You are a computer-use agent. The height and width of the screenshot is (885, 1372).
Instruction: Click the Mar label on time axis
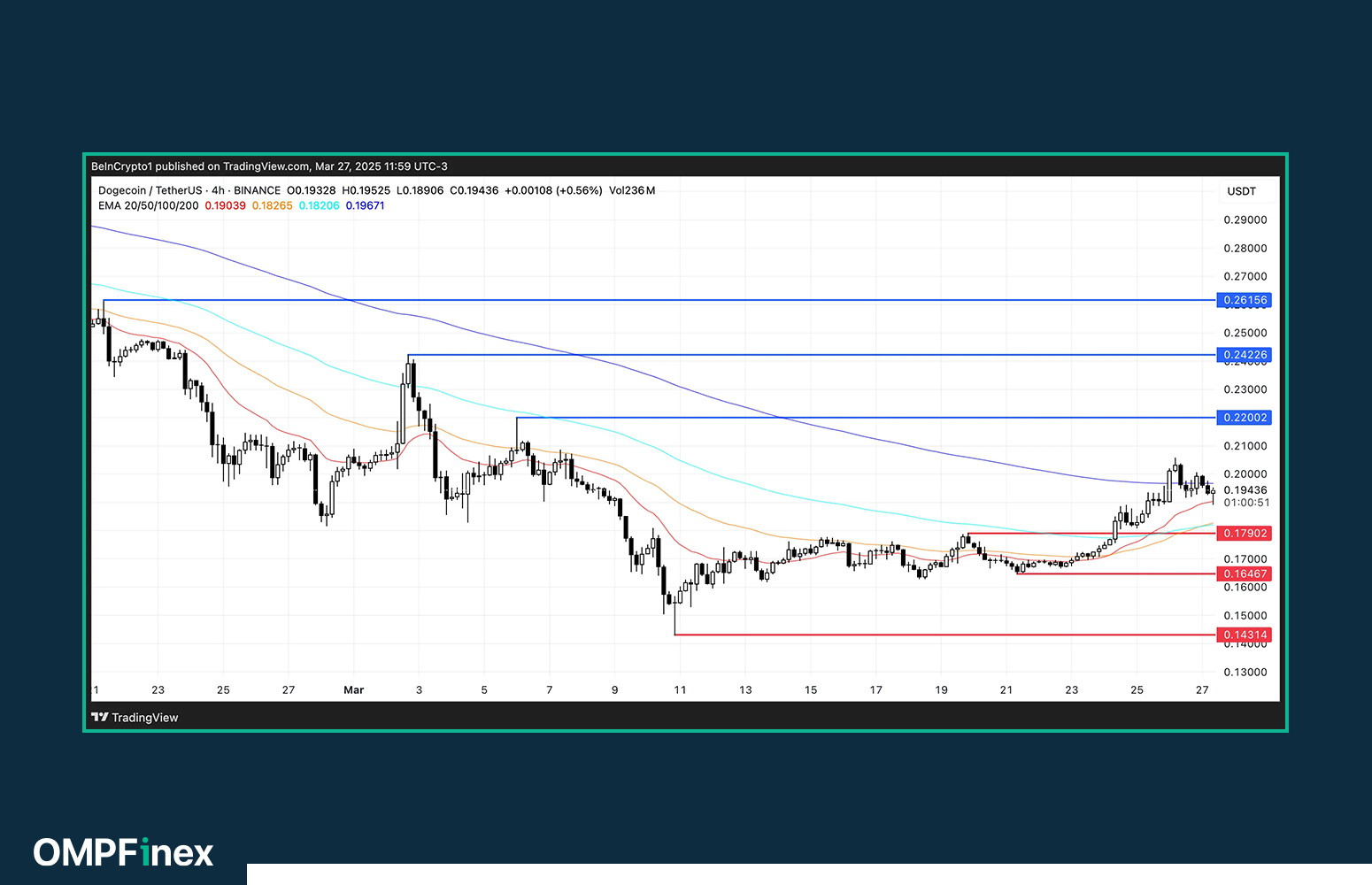(353, 690)
